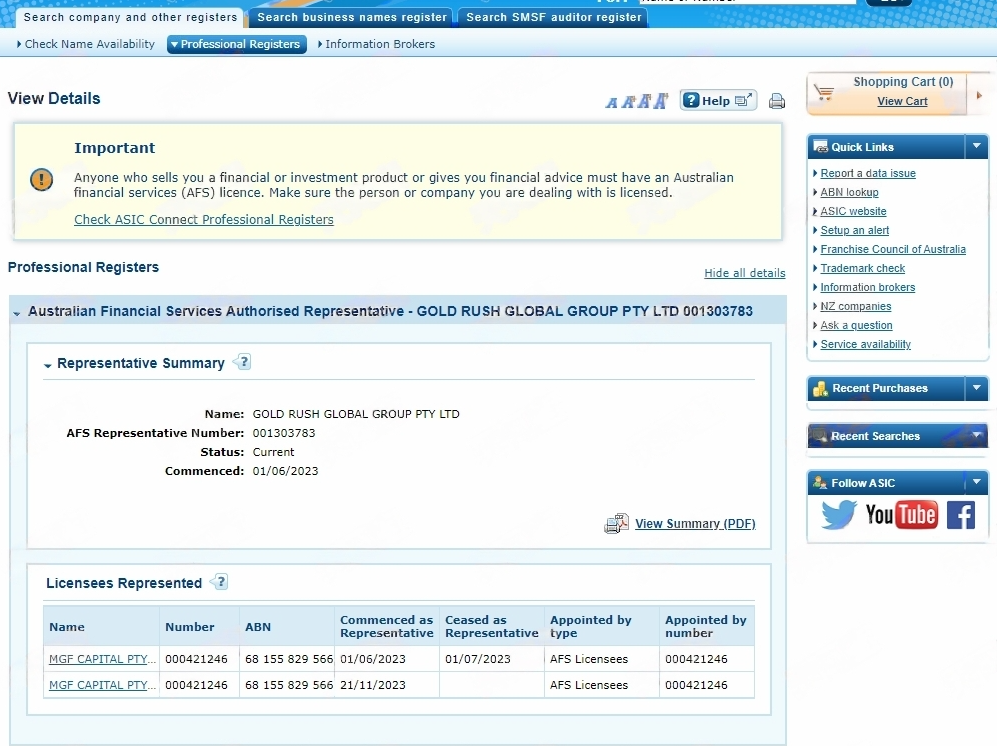Screen dimensions: 997x746
Task: Click the PDF document icon beside View Summary
Action: click(x=616, y=523)
